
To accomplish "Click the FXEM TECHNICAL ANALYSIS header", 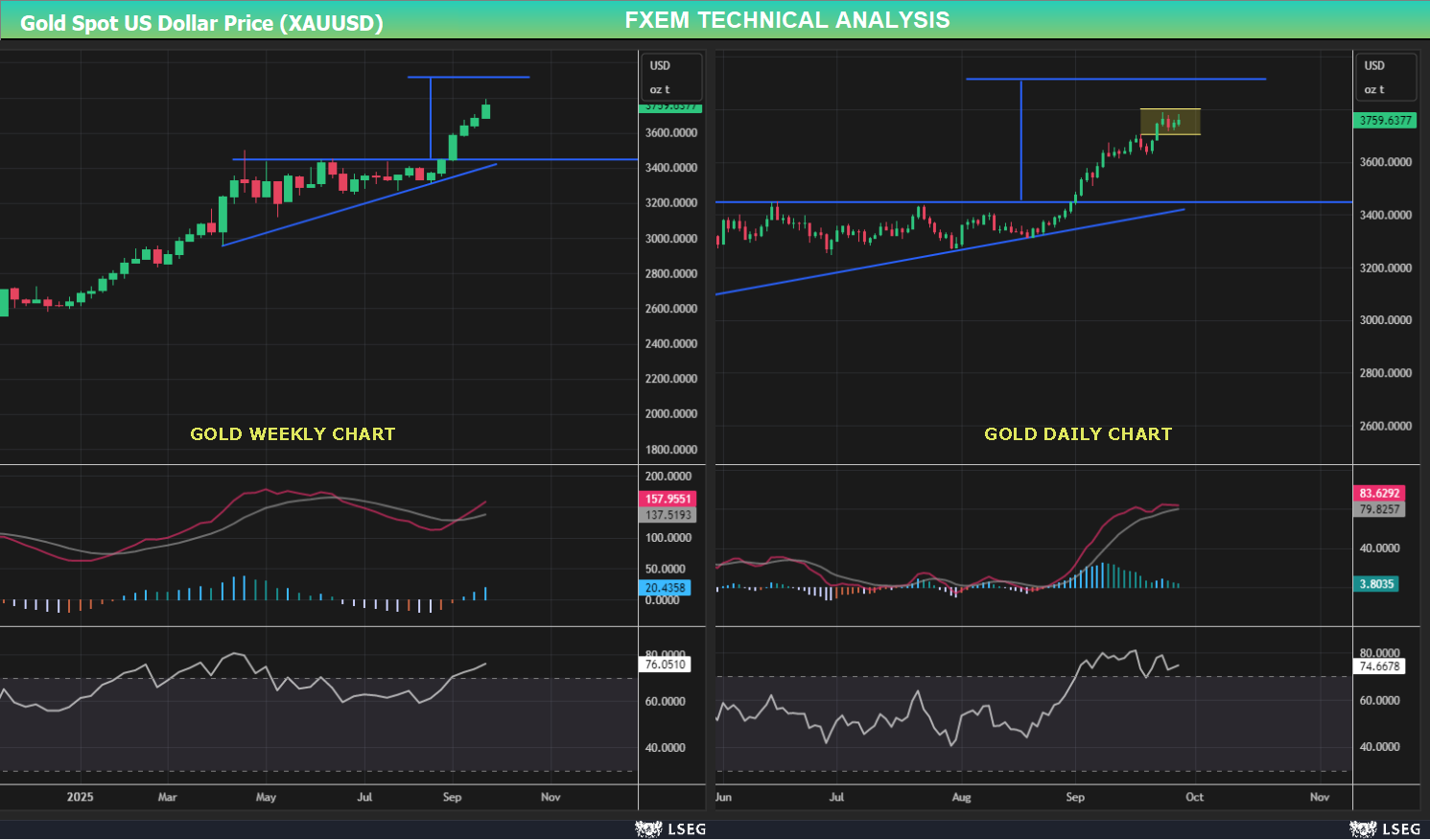I will tap(788, 19).
